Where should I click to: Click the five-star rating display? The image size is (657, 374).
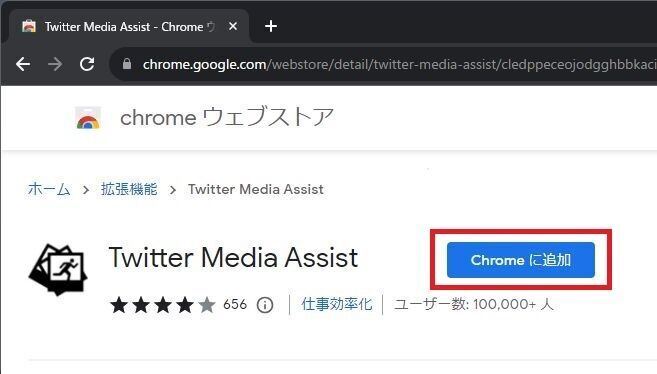[163, 305]
